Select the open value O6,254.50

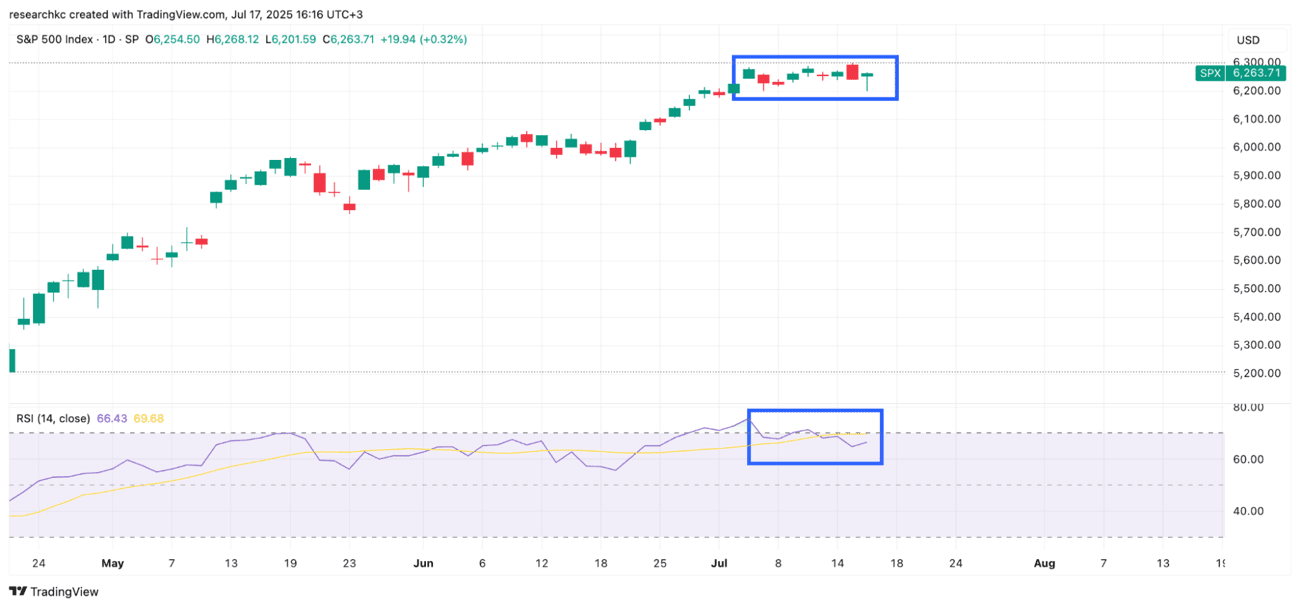click(172, 39)
